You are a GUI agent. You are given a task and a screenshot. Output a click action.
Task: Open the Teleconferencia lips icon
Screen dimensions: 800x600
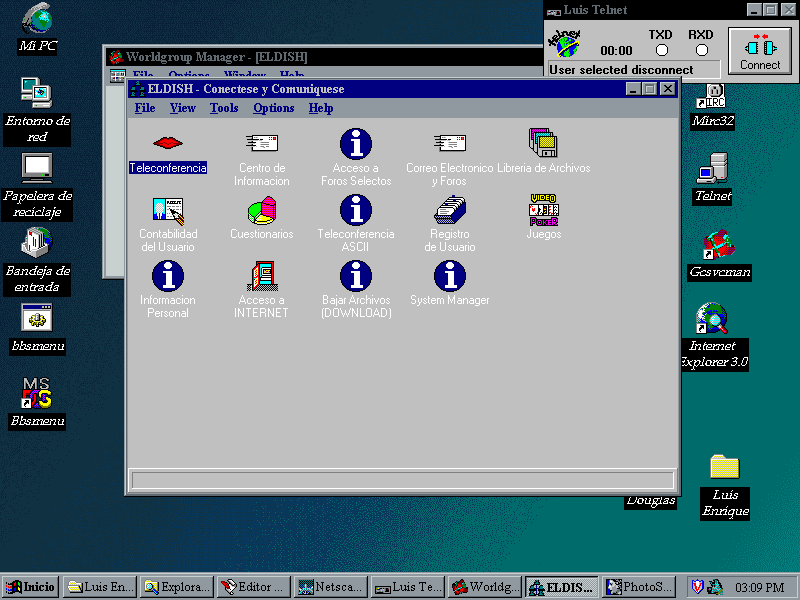(168, 143)
